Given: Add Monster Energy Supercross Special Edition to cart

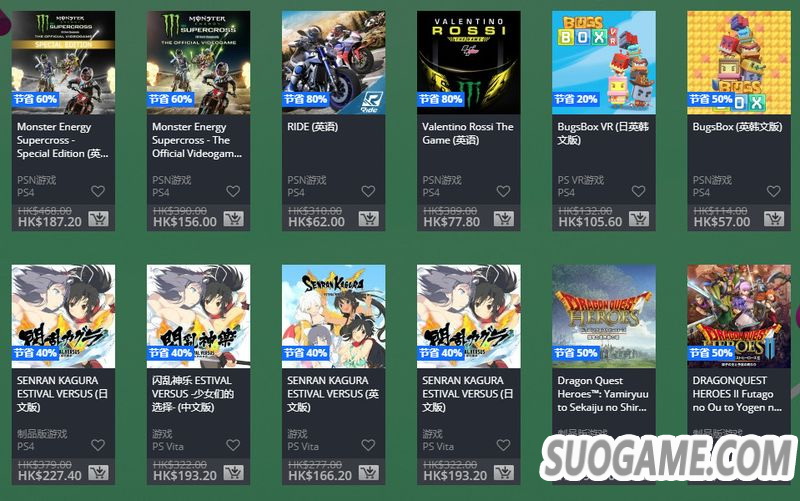Looking at the screenshot, I should point(98,219).
